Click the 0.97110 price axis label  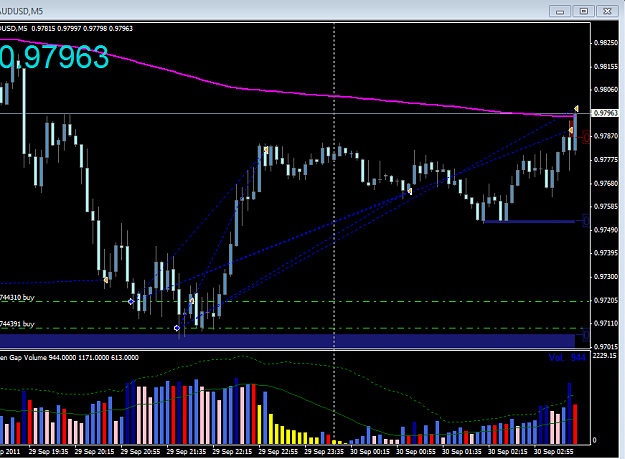click(x=606, y=324)
